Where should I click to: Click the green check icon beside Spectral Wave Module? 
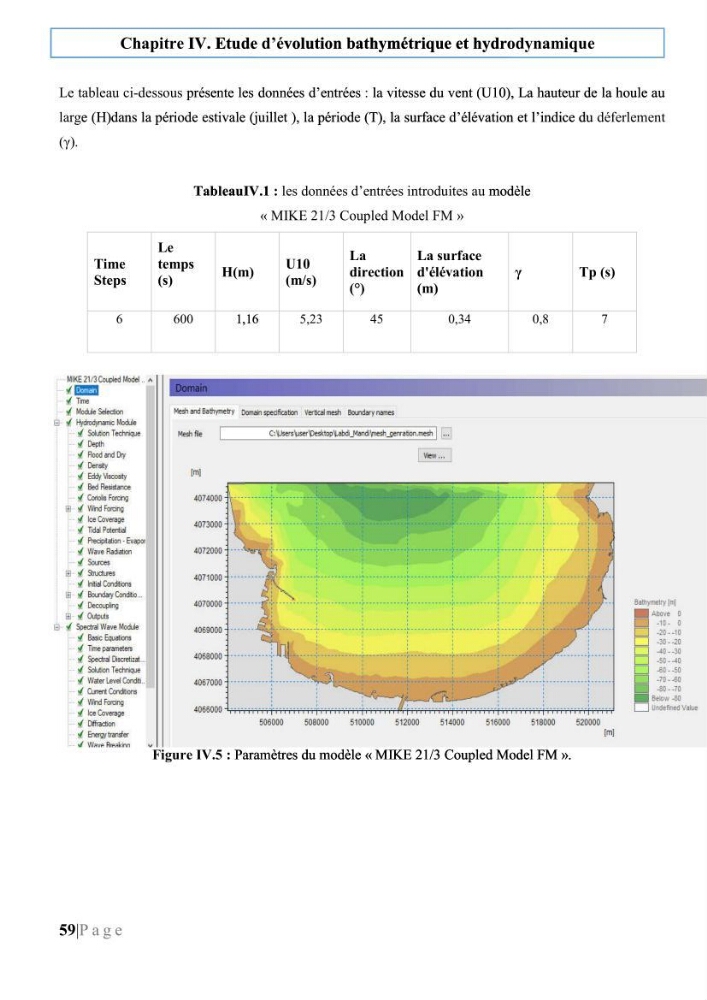pyautogui.click(x=69, y=627)
